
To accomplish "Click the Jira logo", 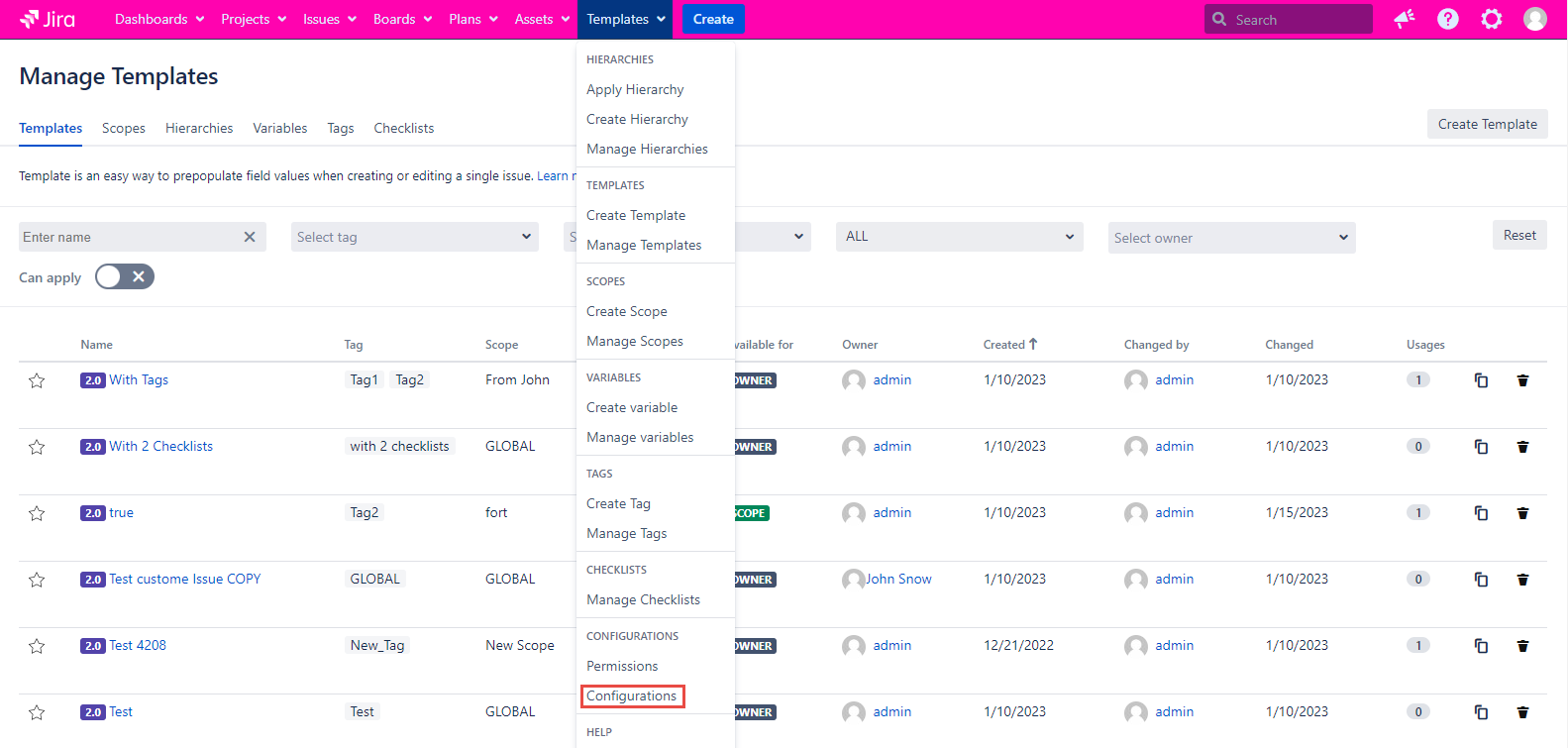I will 48,19.
